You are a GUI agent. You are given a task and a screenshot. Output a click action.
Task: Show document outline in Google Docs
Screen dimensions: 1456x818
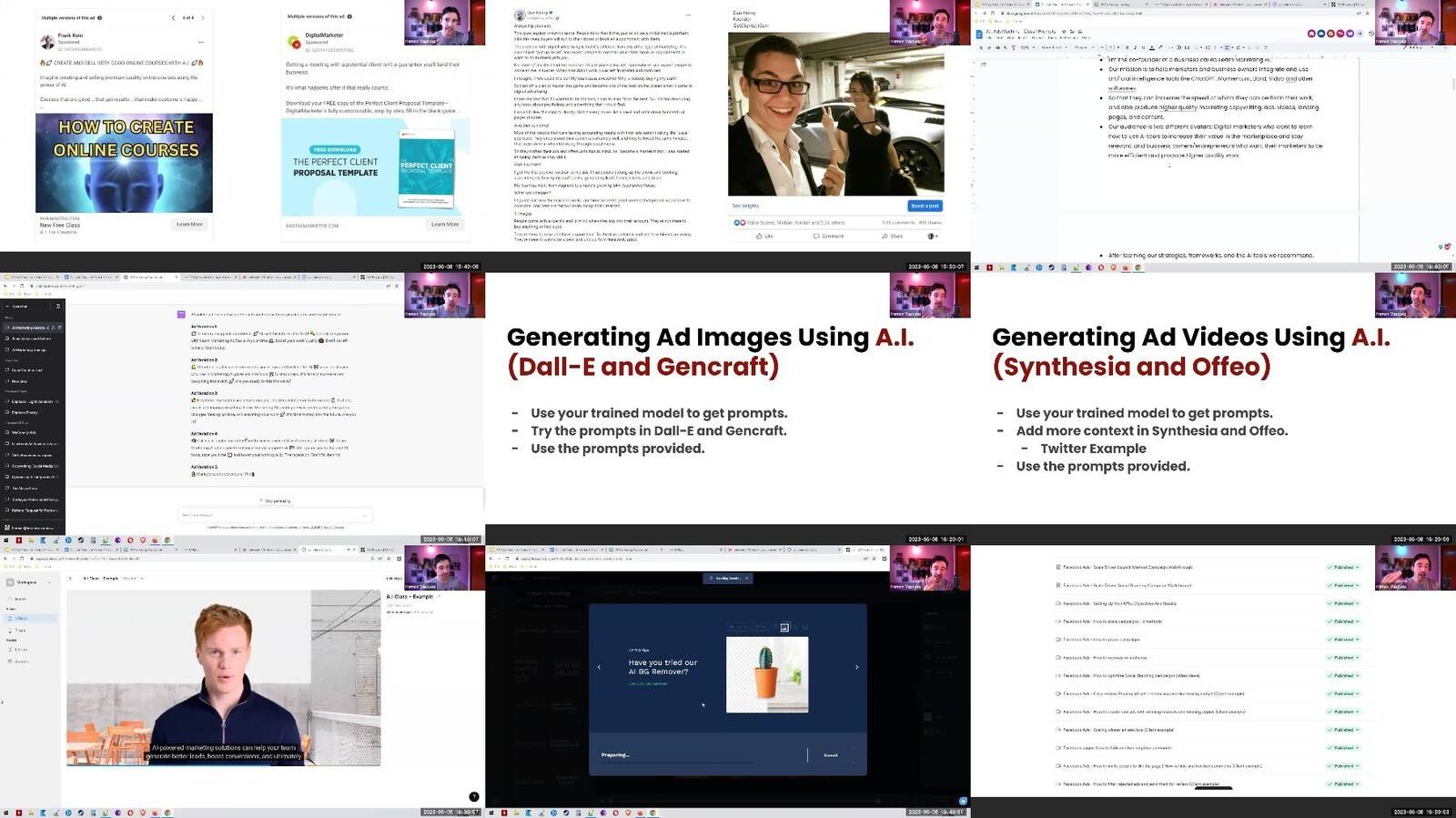tap(983, 63)
